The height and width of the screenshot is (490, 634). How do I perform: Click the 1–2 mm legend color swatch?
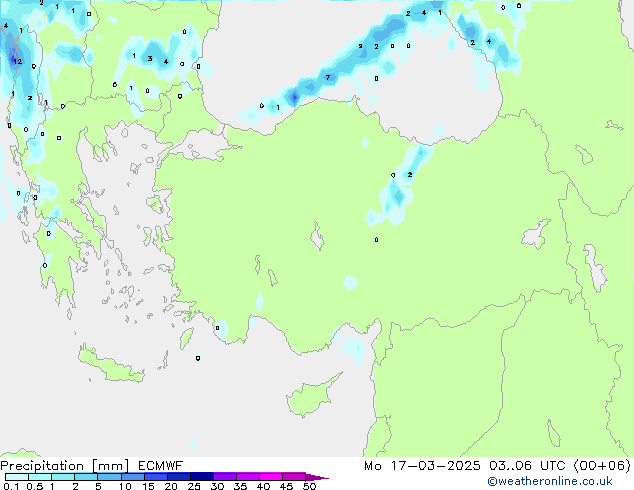click(63, 477)
